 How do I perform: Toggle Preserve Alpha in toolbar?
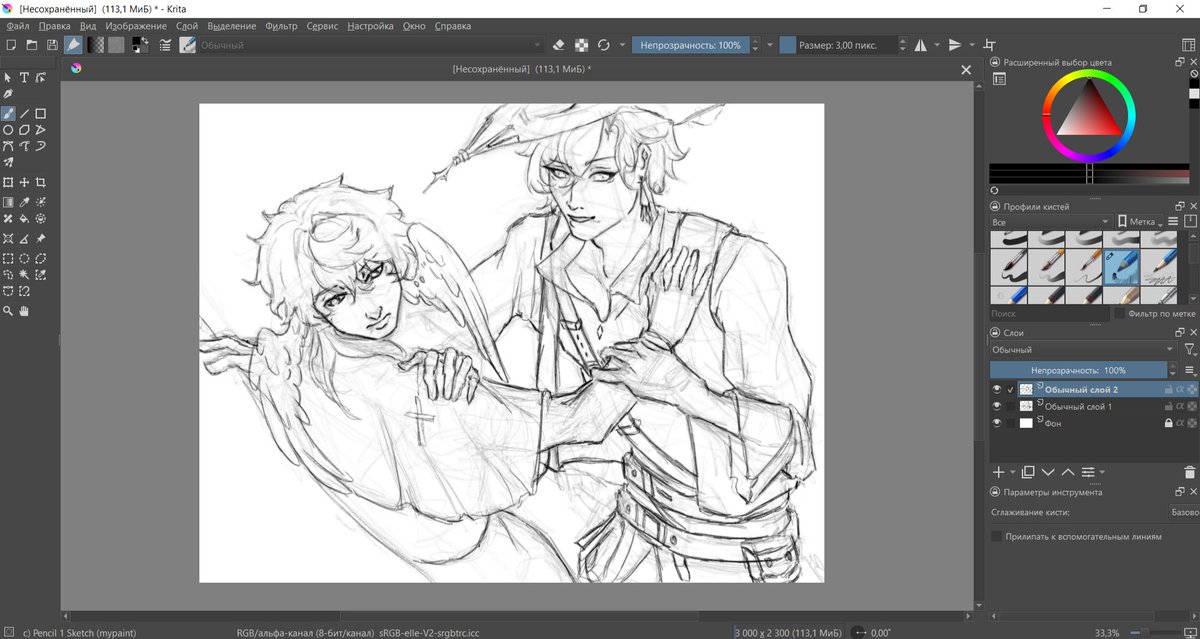[x=581, y=45]
